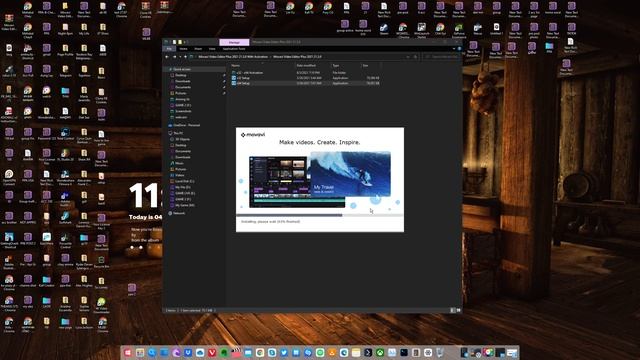Image resolution: width=640 pixels, height=360 pixels.
Task: Open the Recycle Bin in the dock
Action: click(x=440, y=353)
